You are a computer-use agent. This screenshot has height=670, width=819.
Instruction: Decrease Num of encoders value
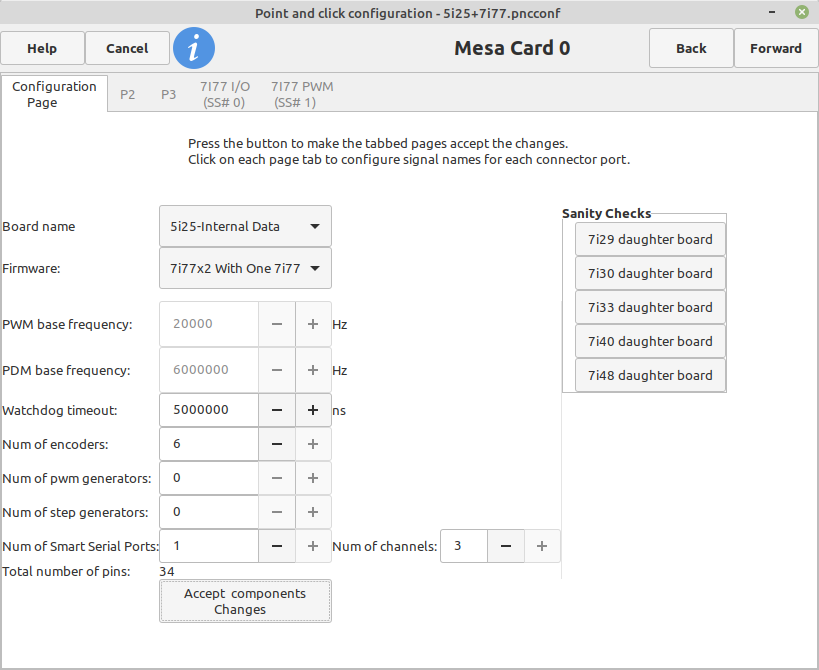point(277,444)
